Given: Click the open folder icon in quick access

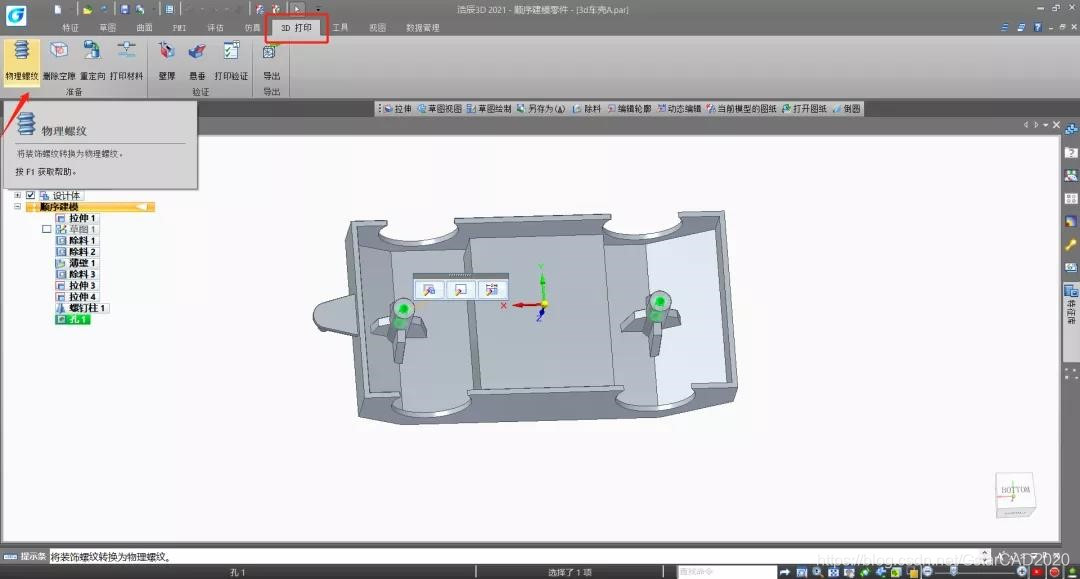Looking at the screenshot, I should tap(87, 10).
